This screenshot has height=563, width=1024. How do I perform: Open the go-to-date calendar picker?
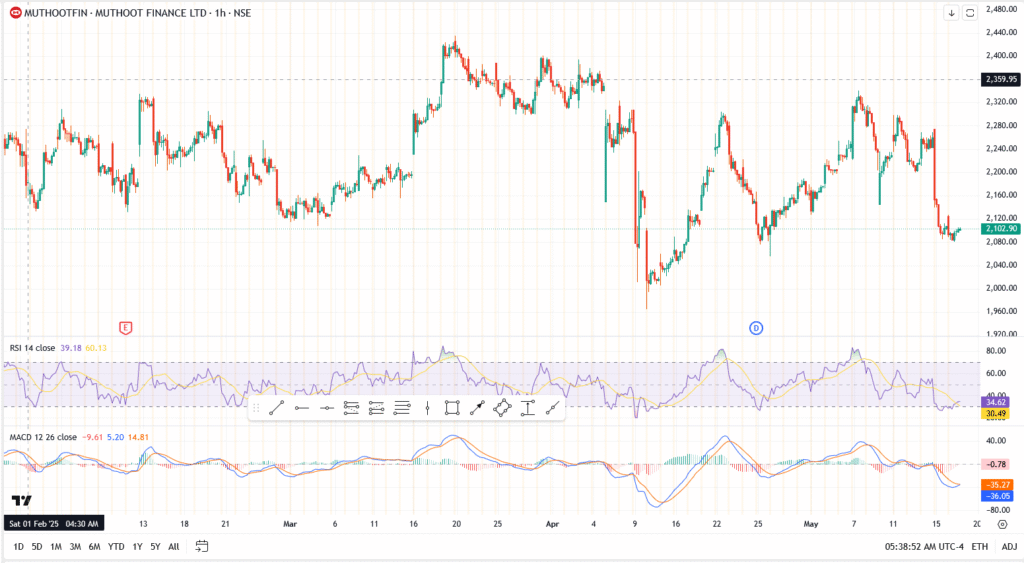click(202, 546)
